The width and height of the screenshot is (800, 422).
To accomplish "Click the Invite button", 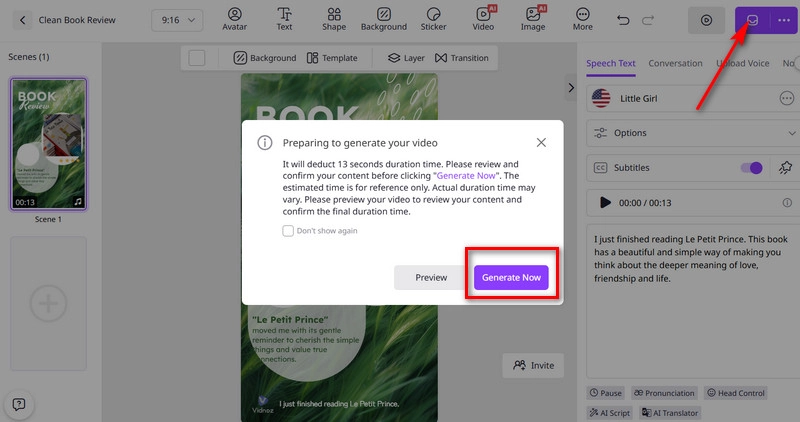I will point(533,365).
